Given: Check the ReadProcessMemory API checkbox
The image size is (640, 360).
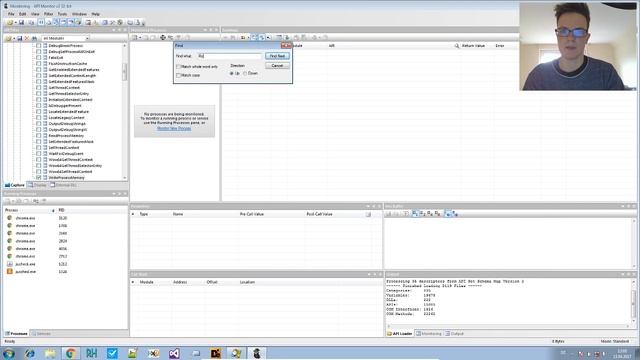Looking at the screenshot, I should (39, 136).
